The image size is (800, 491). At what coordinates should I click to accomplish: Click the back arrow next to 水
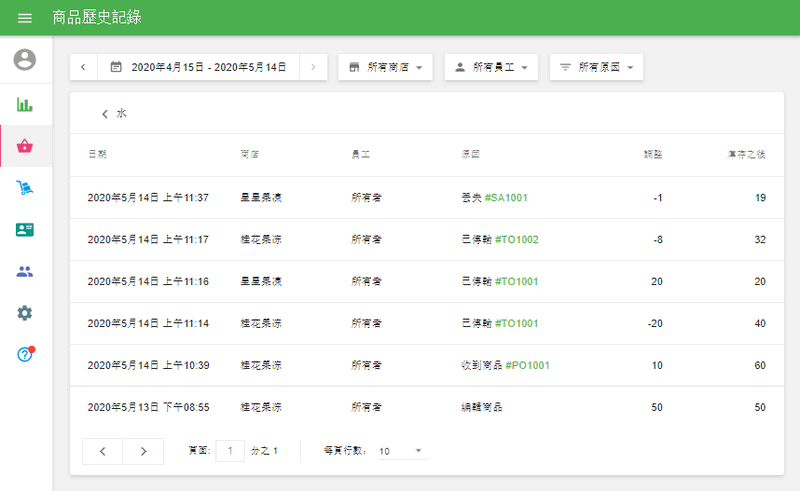pyautogui.click(x=104, y=114)
